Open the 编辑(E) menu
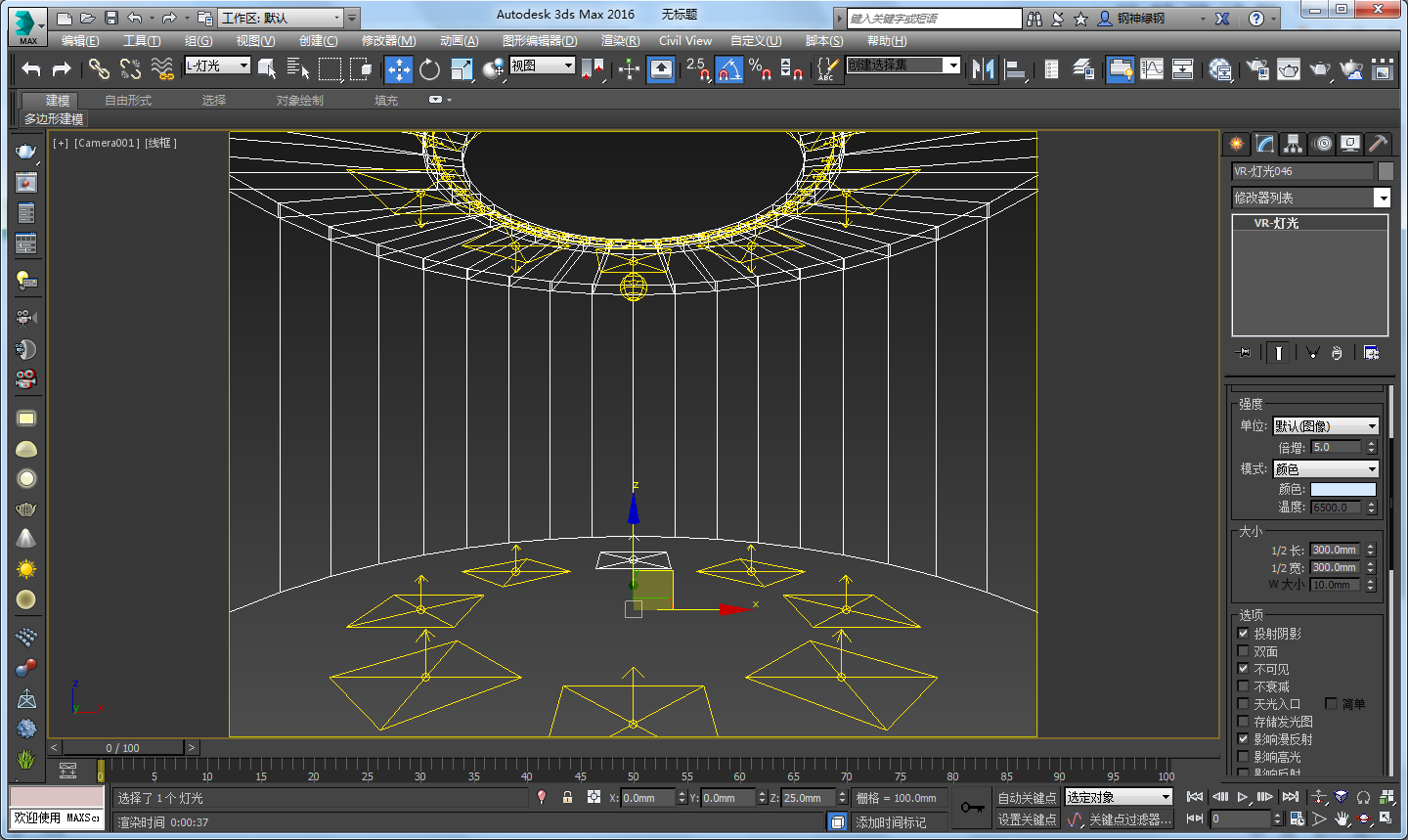Screen dimensions: 1408x840 80,41
